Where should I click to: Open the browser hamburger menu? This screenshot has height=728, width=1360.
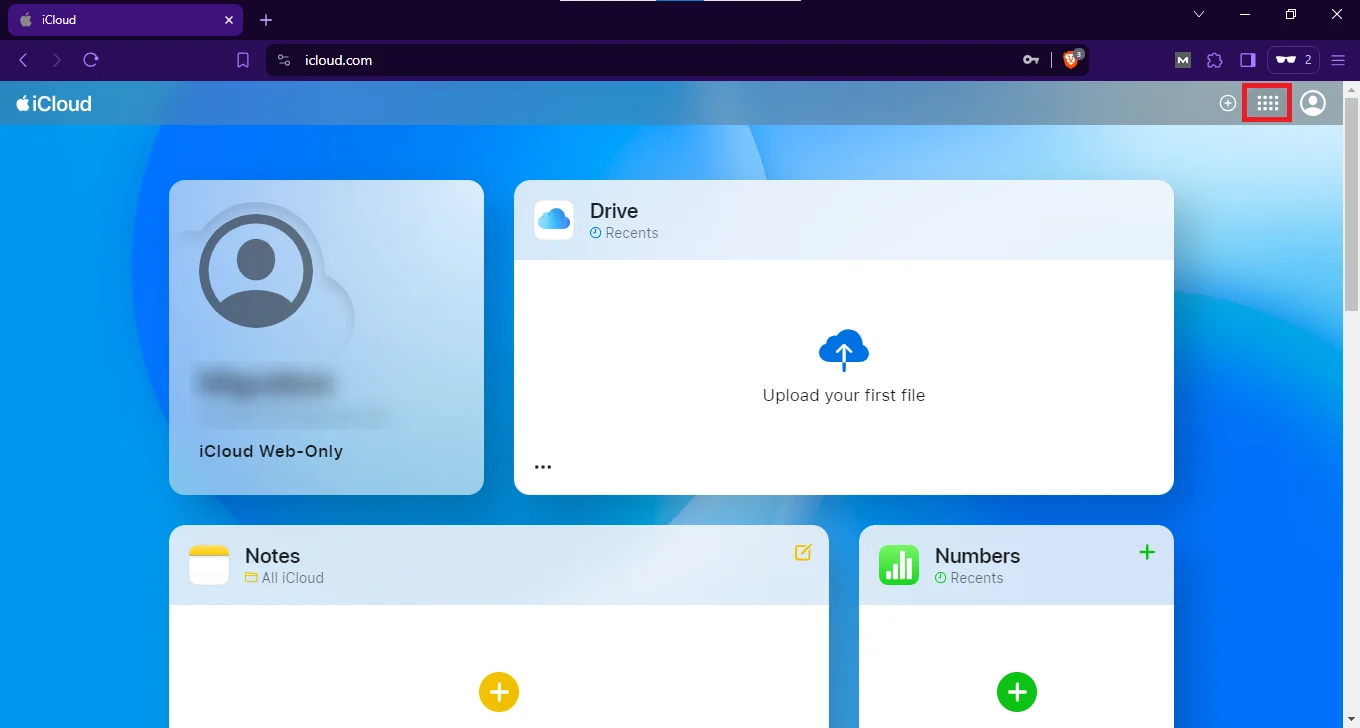point(1338,60)
